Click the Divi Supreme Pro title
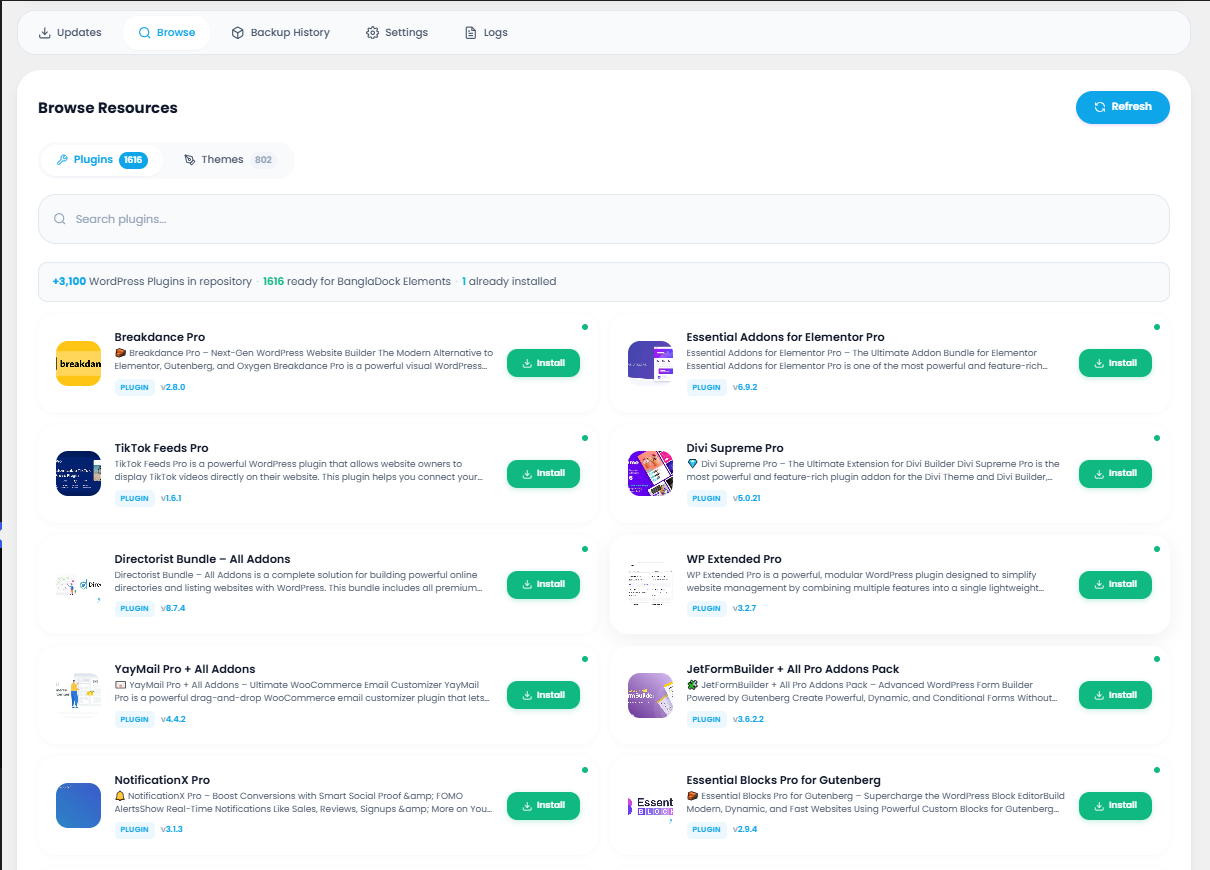 [735, 448]
